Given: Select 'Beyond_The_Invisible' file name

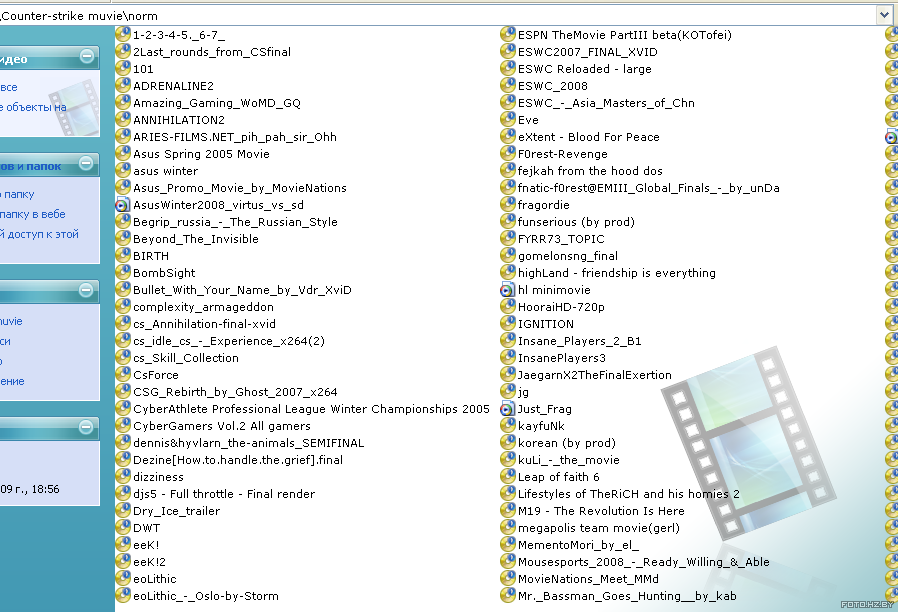Looking at the screenshot, I should tap(196, 239).
